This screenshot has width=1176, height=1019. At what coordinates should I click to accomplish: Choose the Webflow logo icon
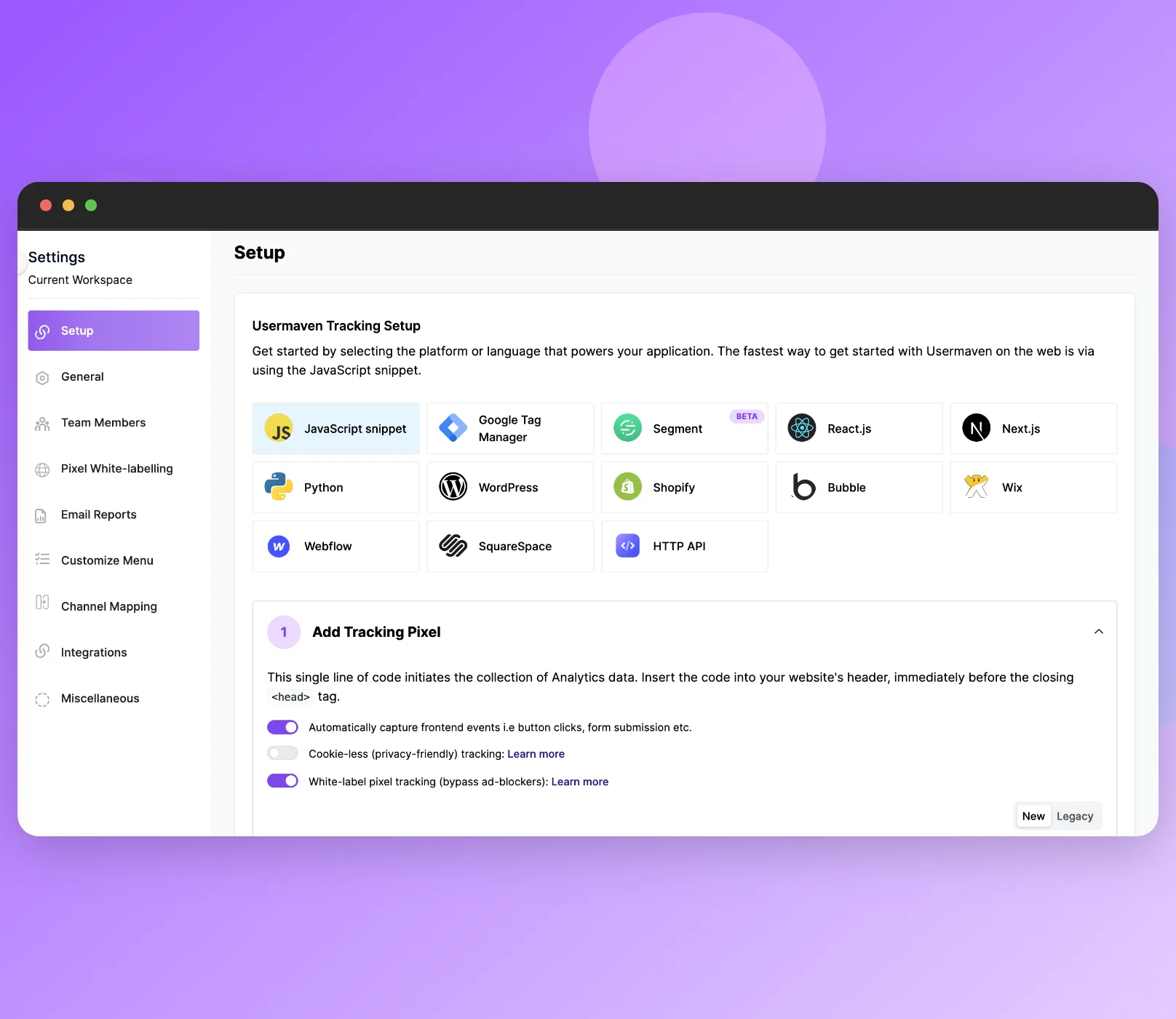(279, 546)
